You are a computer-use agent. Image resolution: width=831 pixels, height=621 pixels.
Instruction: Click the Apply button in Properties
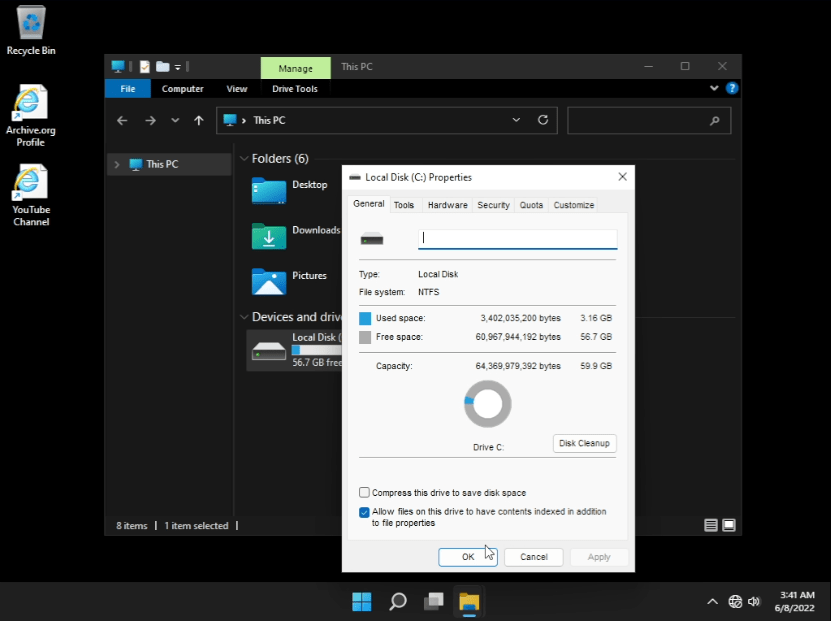pyautogui.click(x=599, y=557)
